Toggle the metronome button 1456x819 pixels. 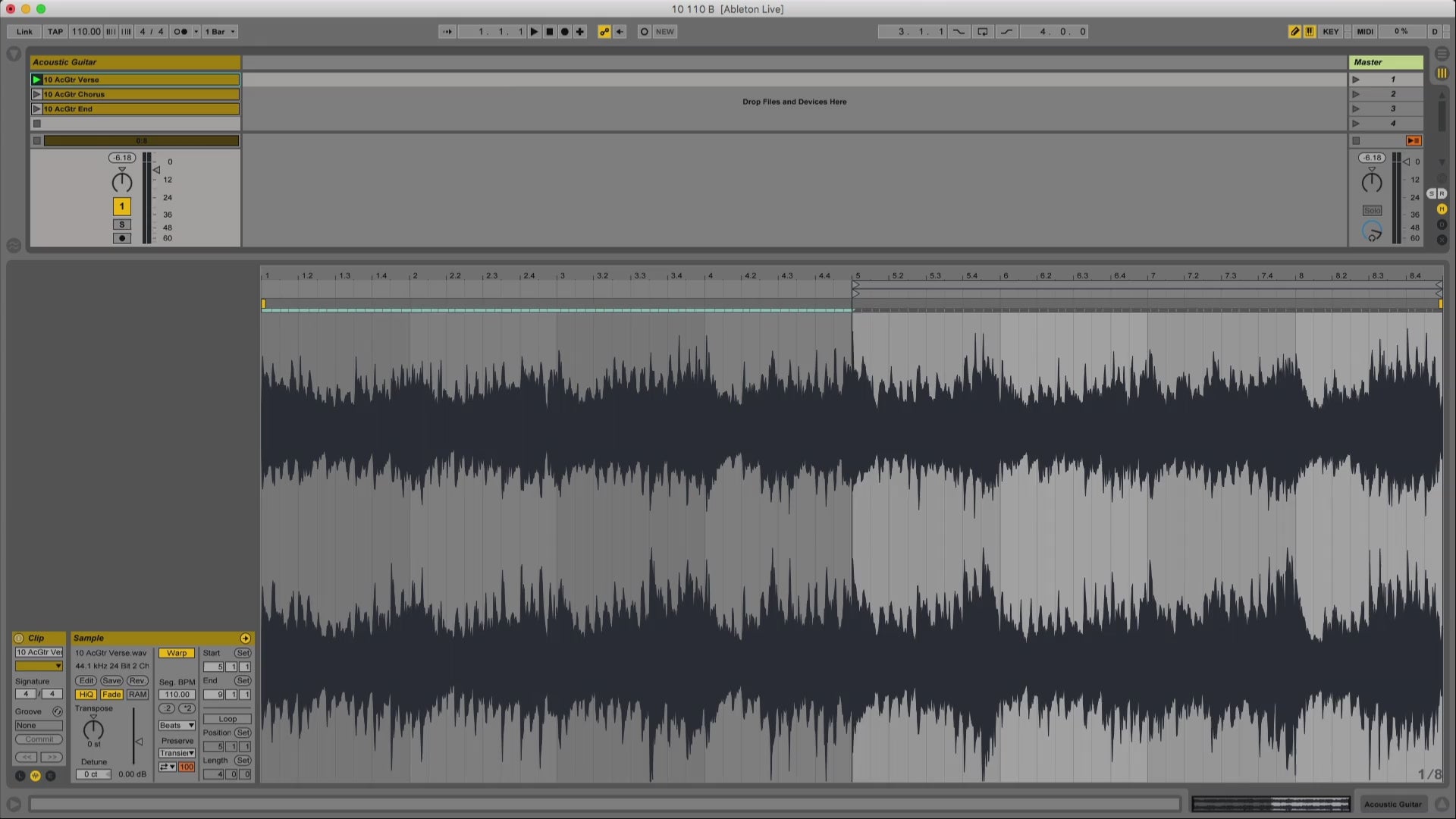click(x=180, y=32)
